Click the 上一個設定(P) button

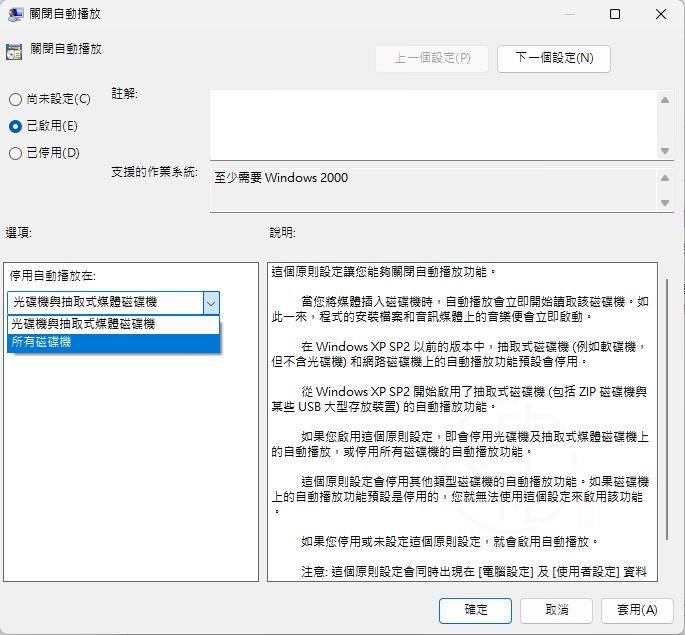(x=432, y=58)
